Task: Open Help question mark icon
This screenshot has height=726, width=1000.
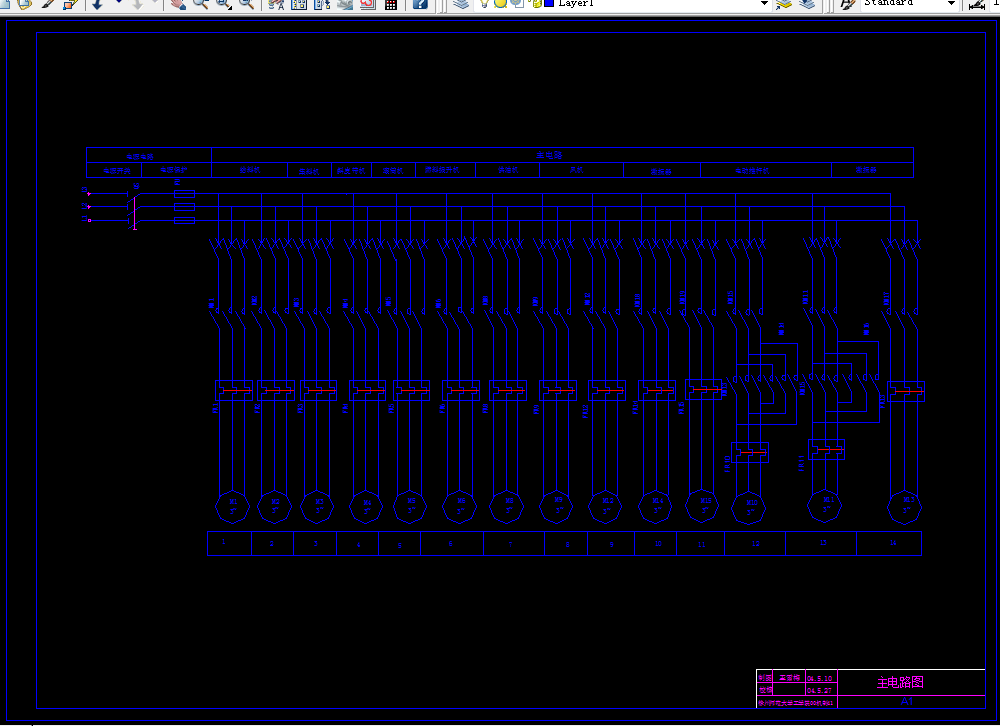Action: pos(420,4)
